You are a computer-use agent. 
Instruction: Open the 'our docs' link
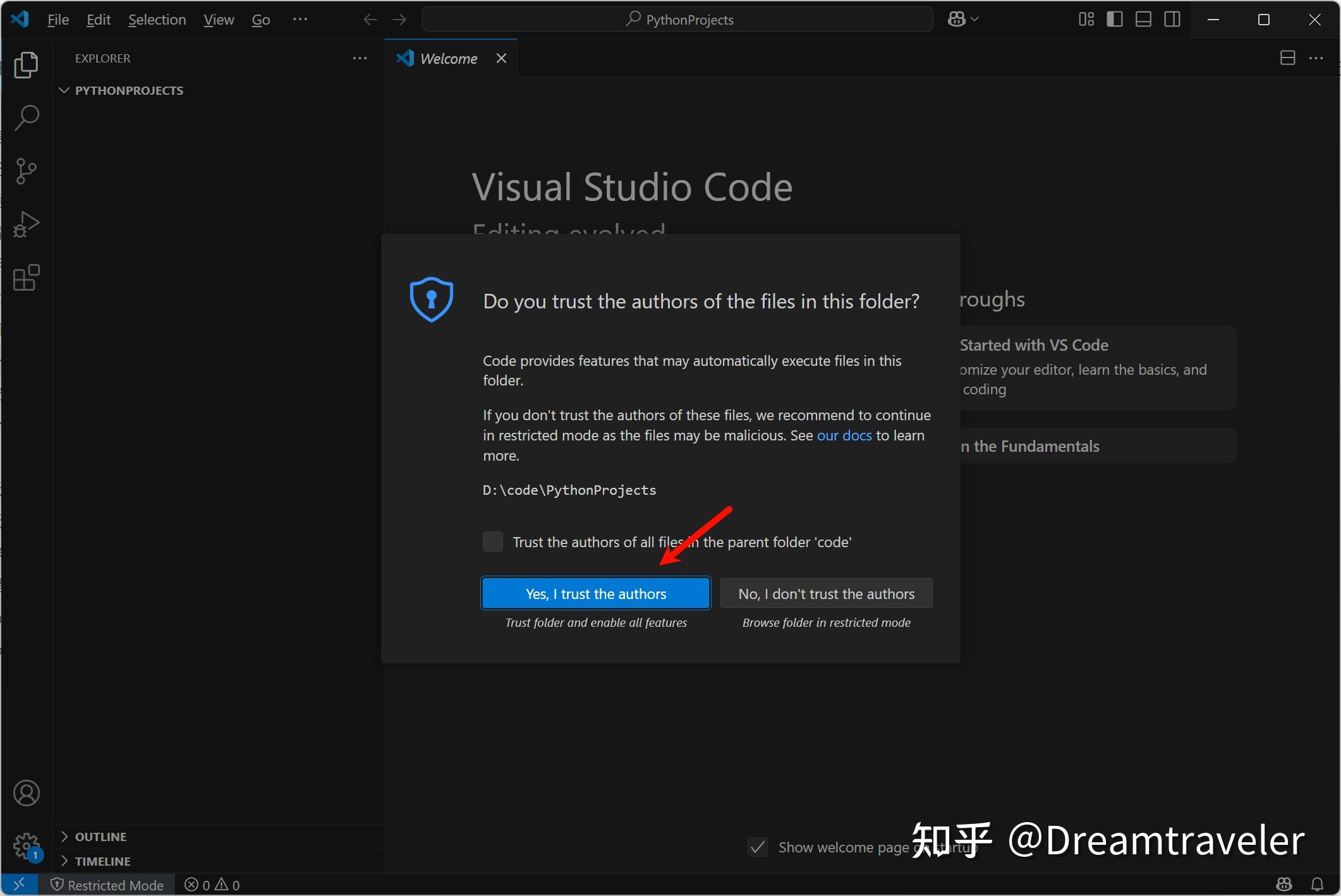tap(844, 435)
